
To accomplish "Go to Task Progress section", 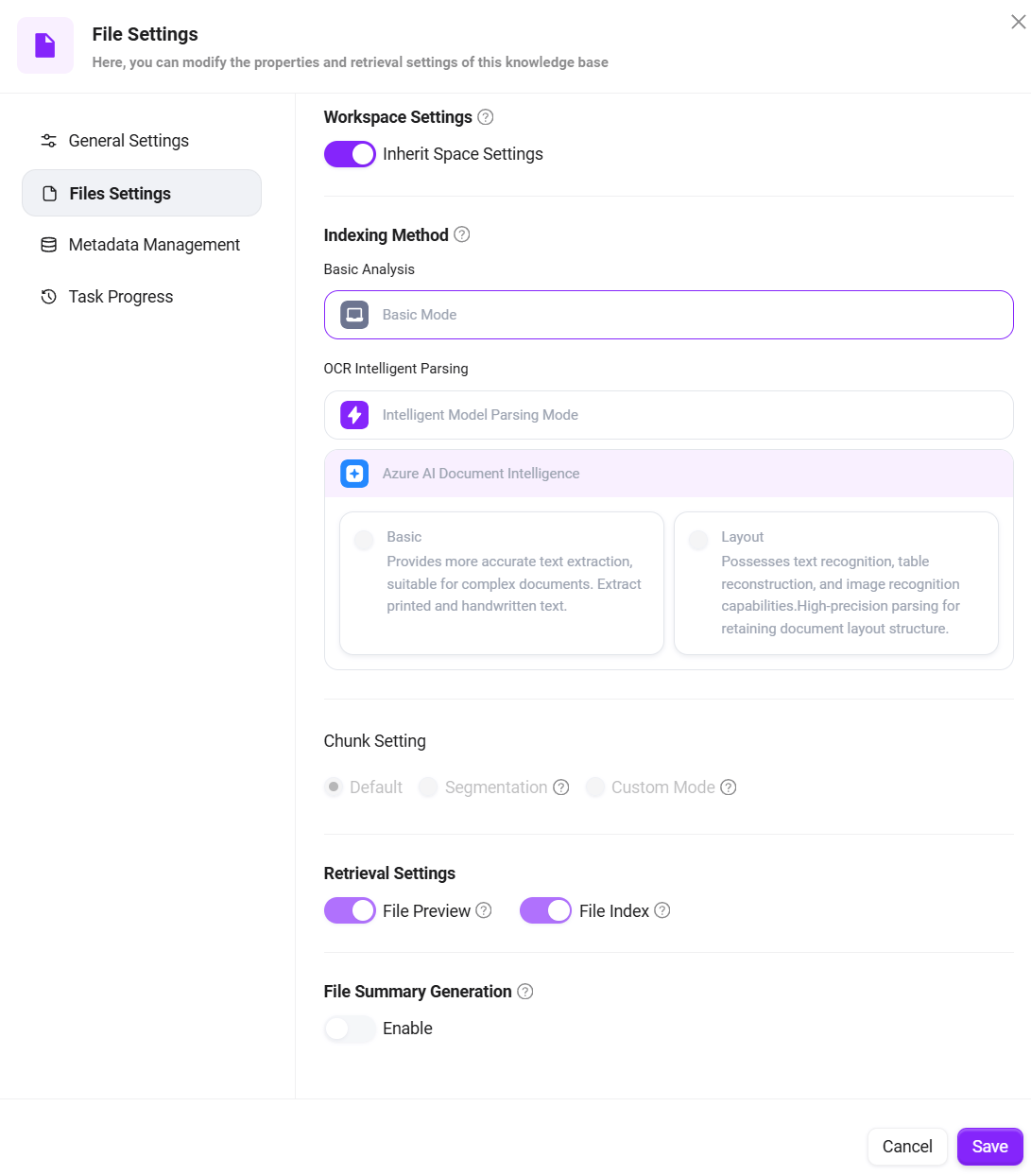I will 121,297.
